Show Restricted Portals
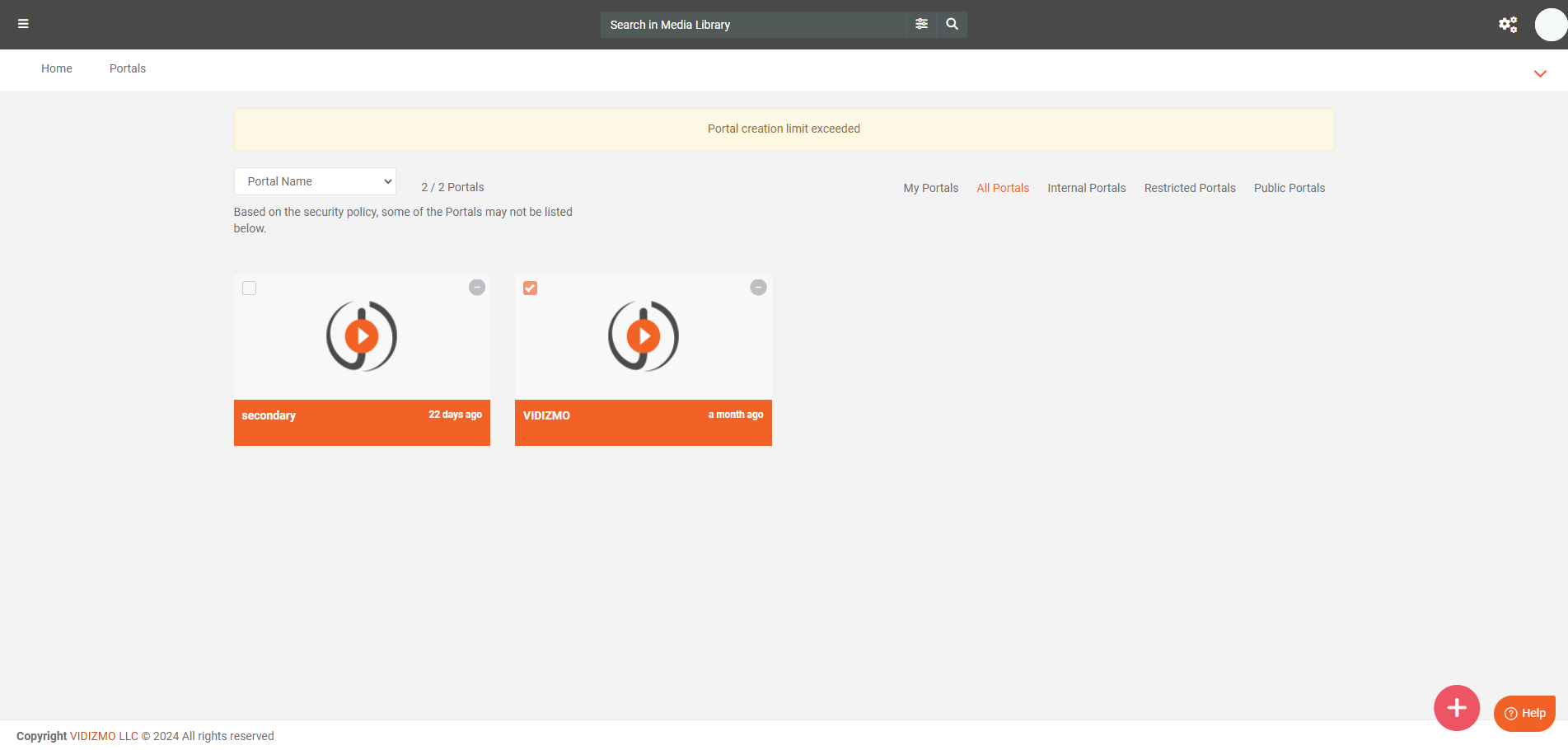Viewport: 1568px width, 750px height. pos(1190,188)
